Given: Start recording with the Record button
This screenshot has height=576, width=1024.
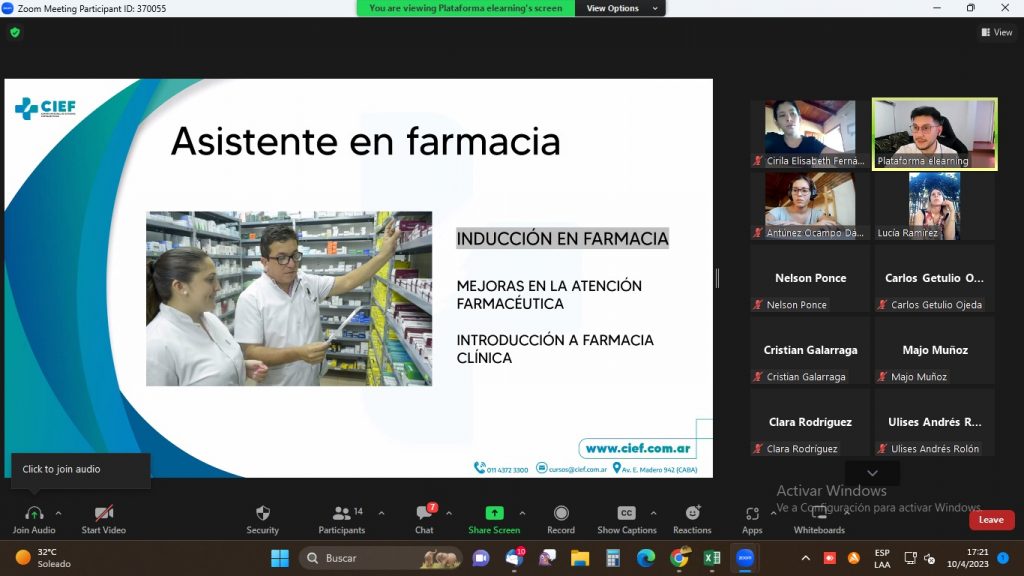Looking at the screenshot, I should click(561, 519).
